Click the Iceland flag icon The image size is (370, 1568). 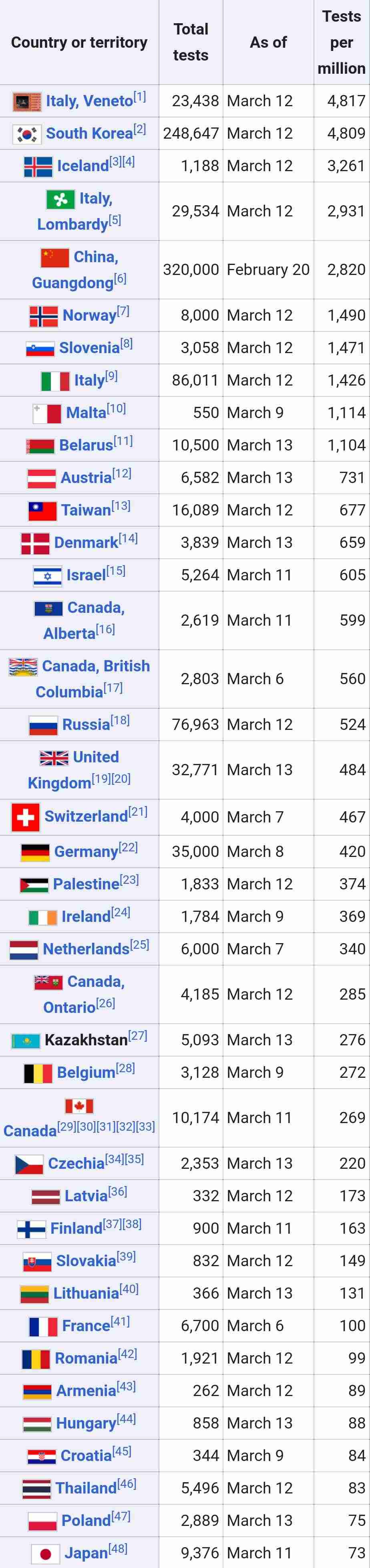click(x=38, y=167)
